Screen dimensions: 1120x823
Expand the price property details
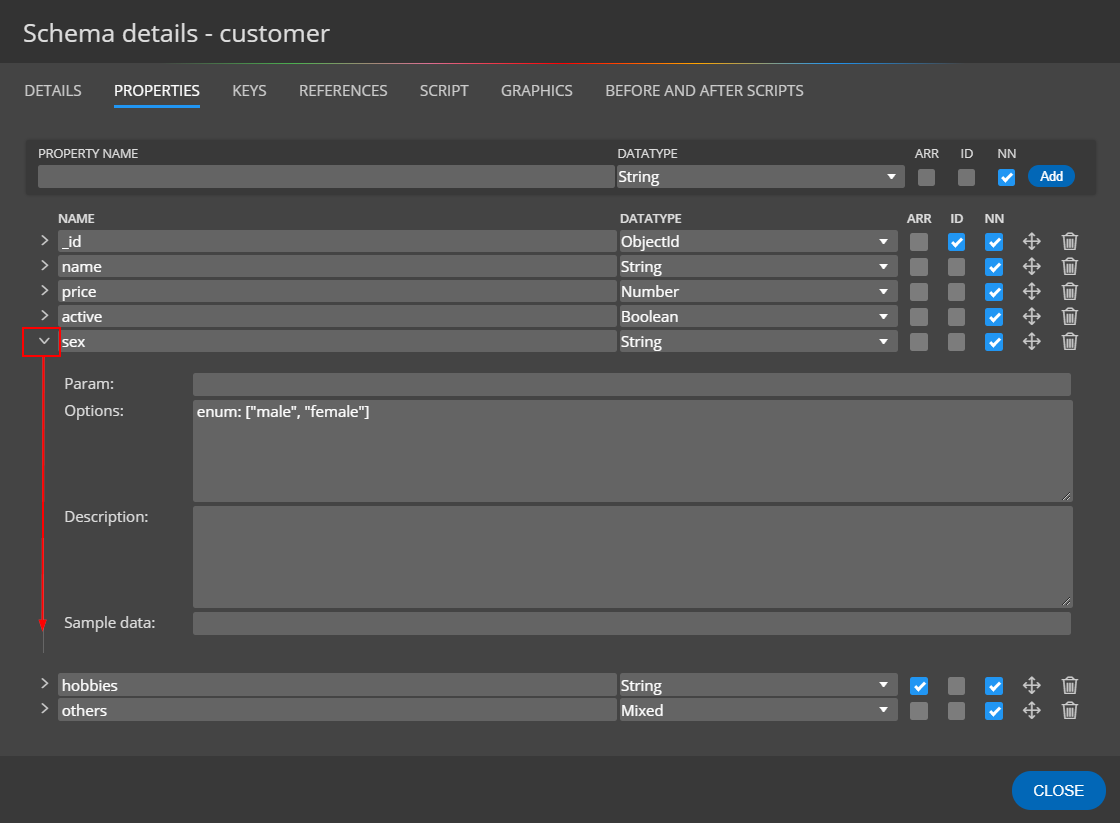pyautogui.click(x=44, y=291)
